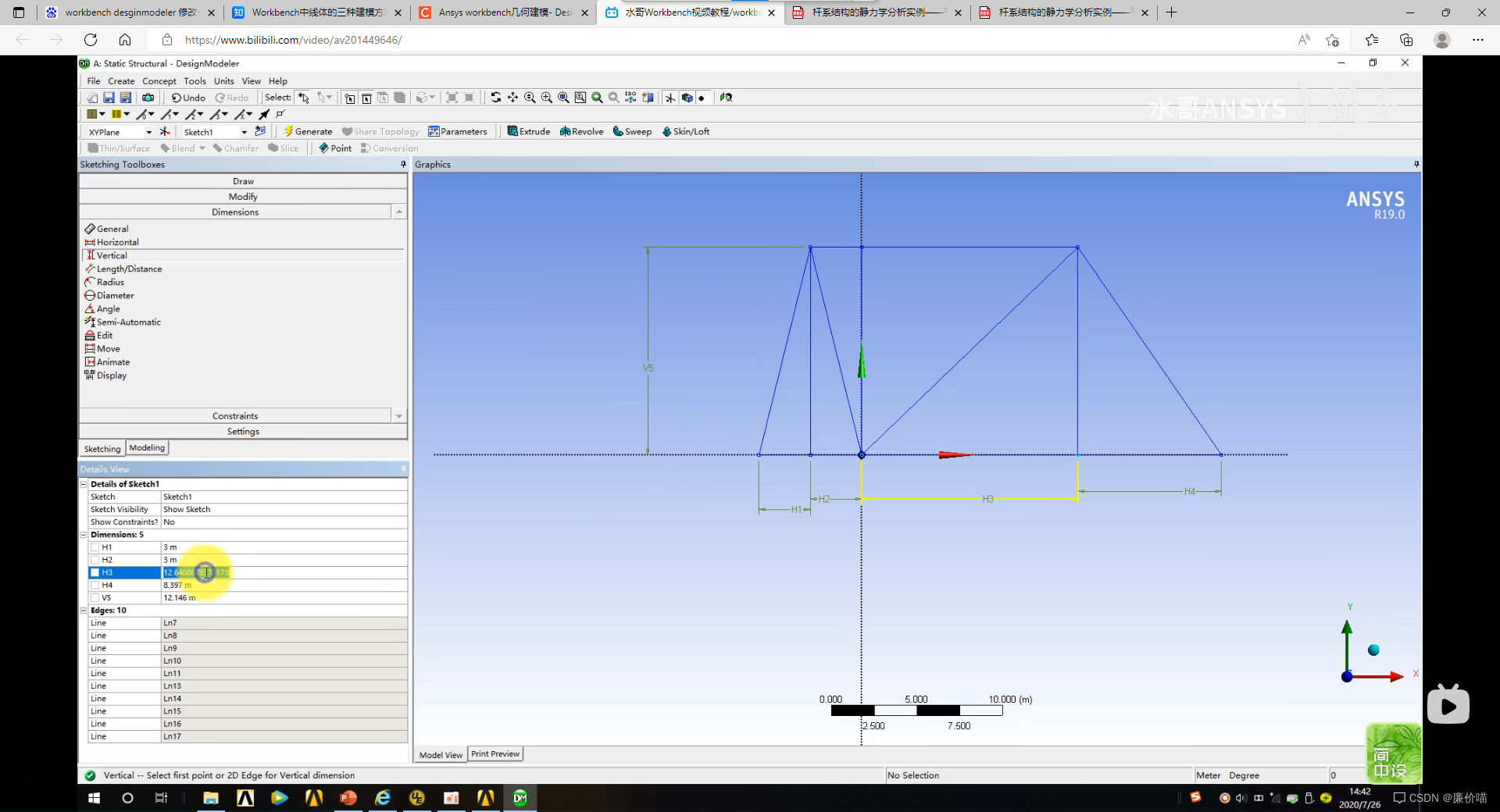Click the green Previous View magnifier icon
The image size is (1500, 812).
click(x=597, y=98)
